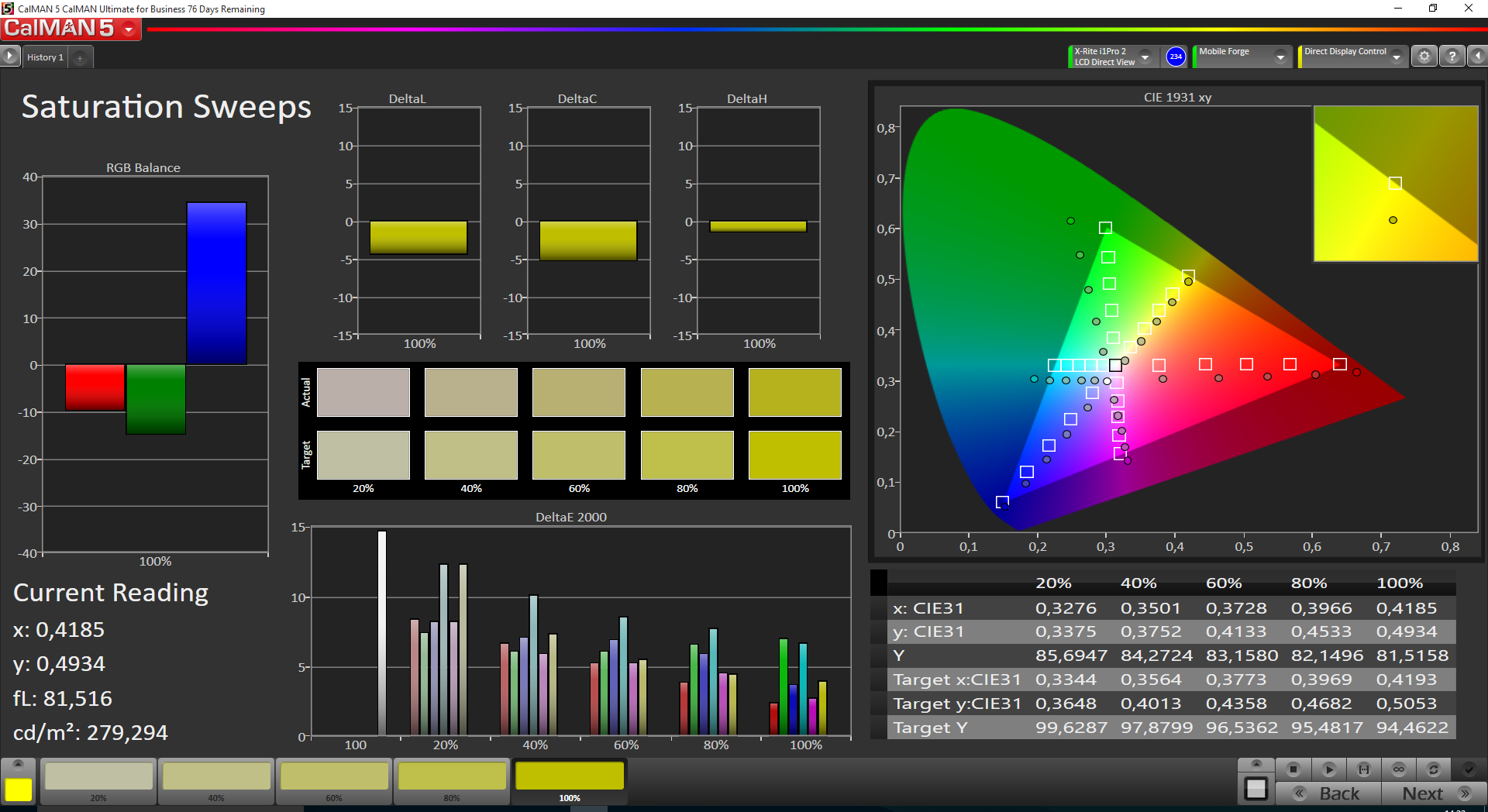Click the checkmark icon

[x=1469, y=769]
